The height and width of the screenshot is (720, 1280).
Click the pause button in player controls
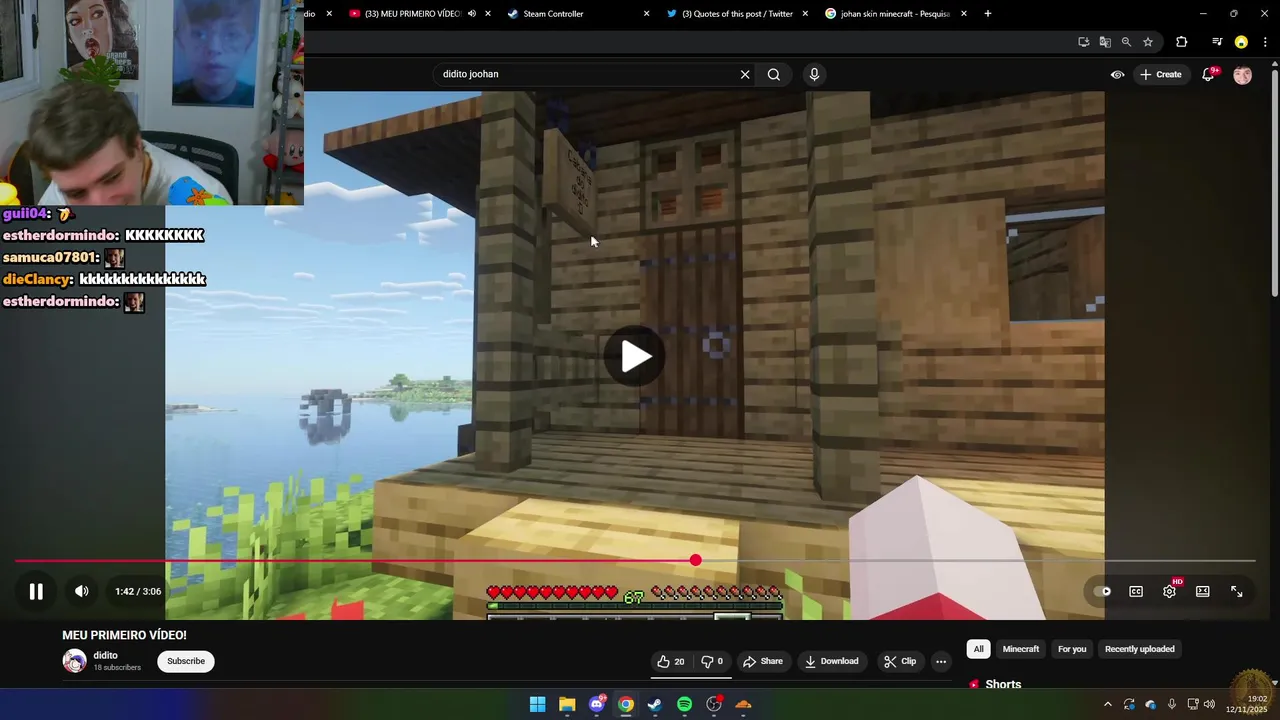coord(36,591)
